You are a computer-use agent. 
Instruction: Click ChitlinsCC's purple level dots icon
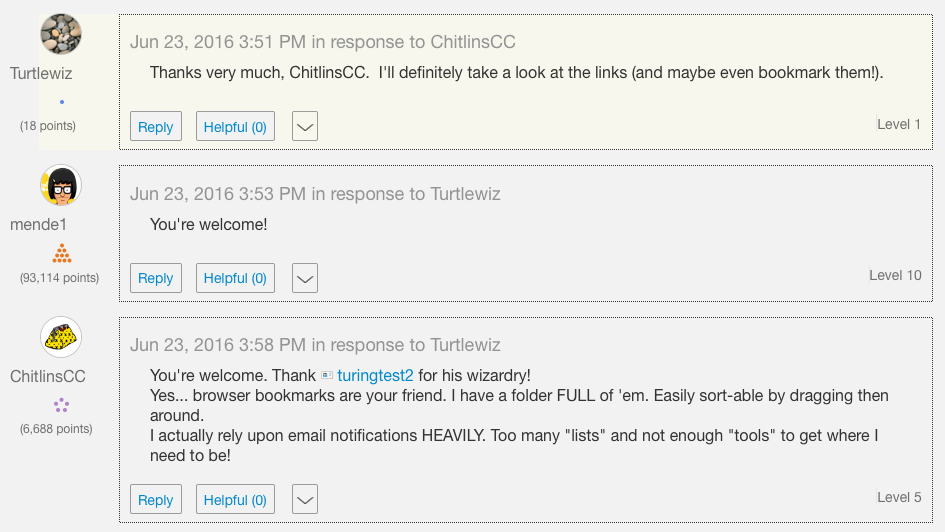coord(61,404)
